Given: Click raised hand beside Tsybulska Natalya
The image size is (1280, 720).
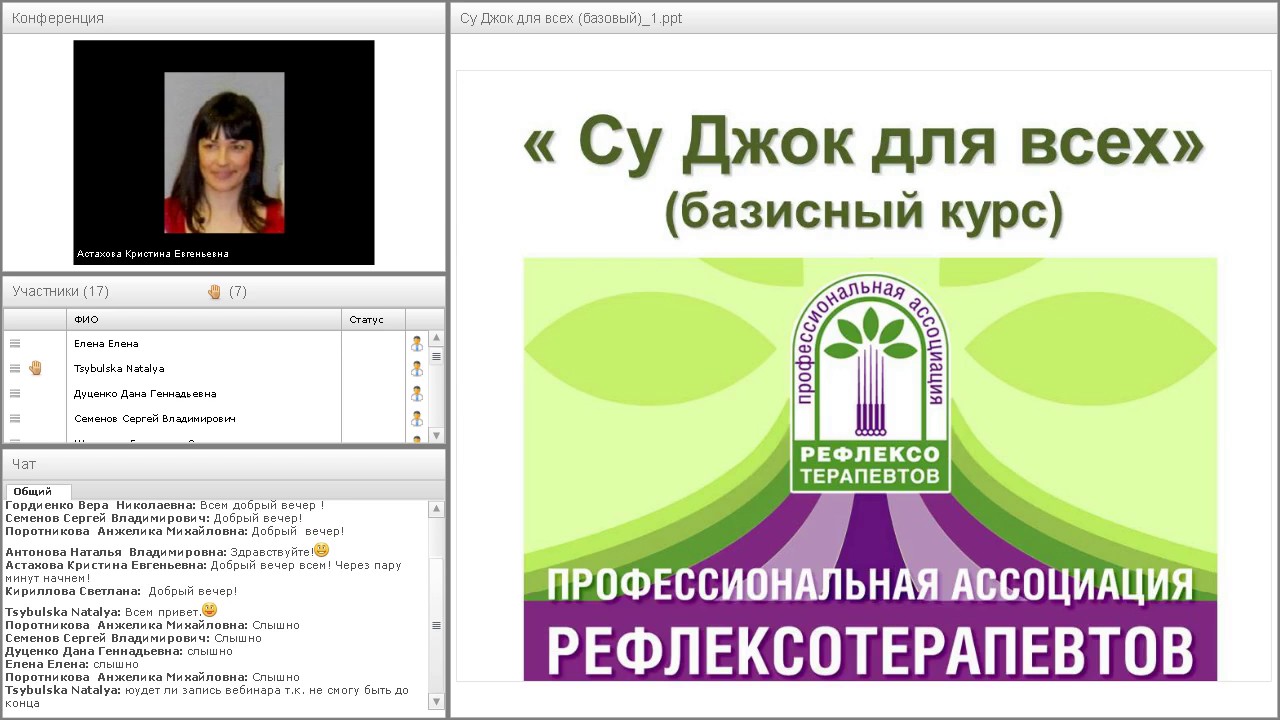Looking at the screenshot, I should pos(35,368).
